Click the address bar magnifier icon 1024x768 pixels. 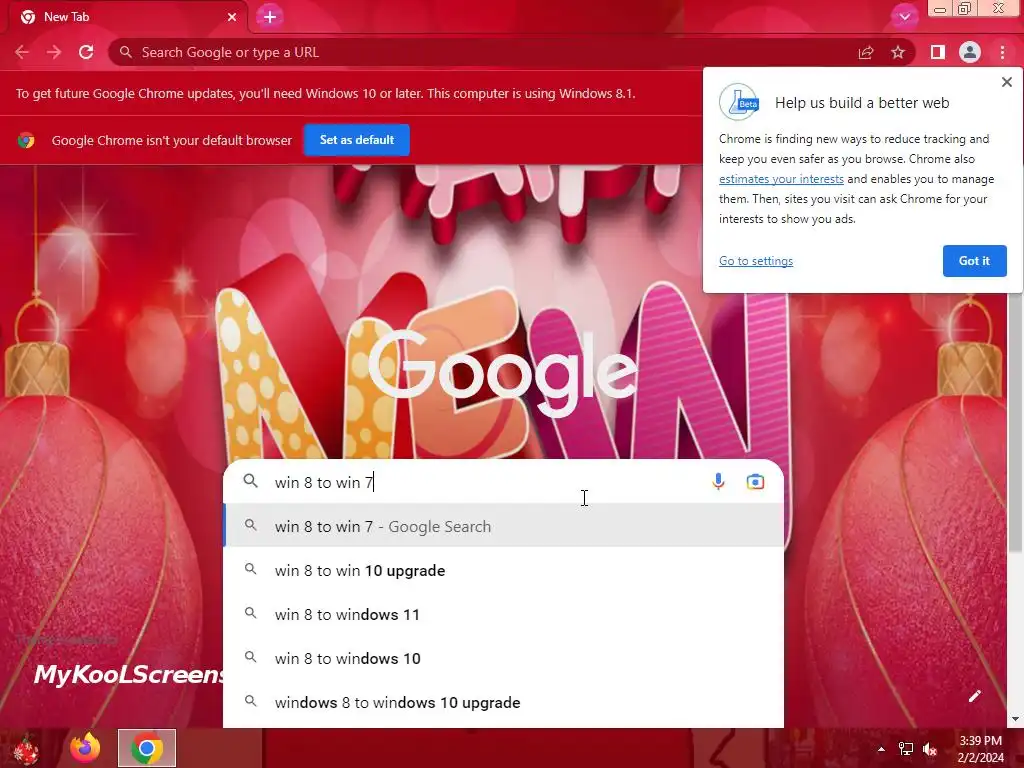click(126, 52)
